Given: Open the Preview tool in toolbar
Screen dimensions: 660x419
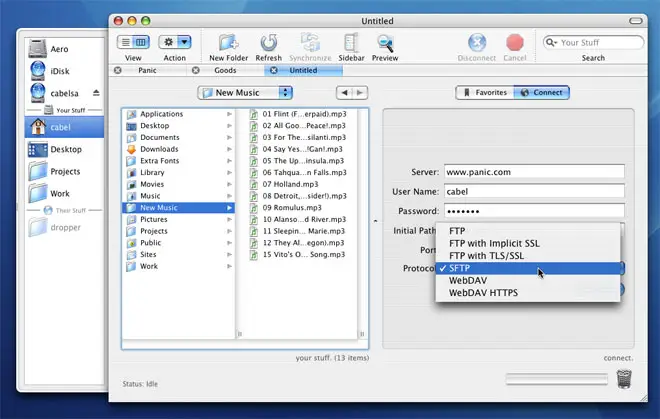Looking at the screenshot, I should pos(385,43).
